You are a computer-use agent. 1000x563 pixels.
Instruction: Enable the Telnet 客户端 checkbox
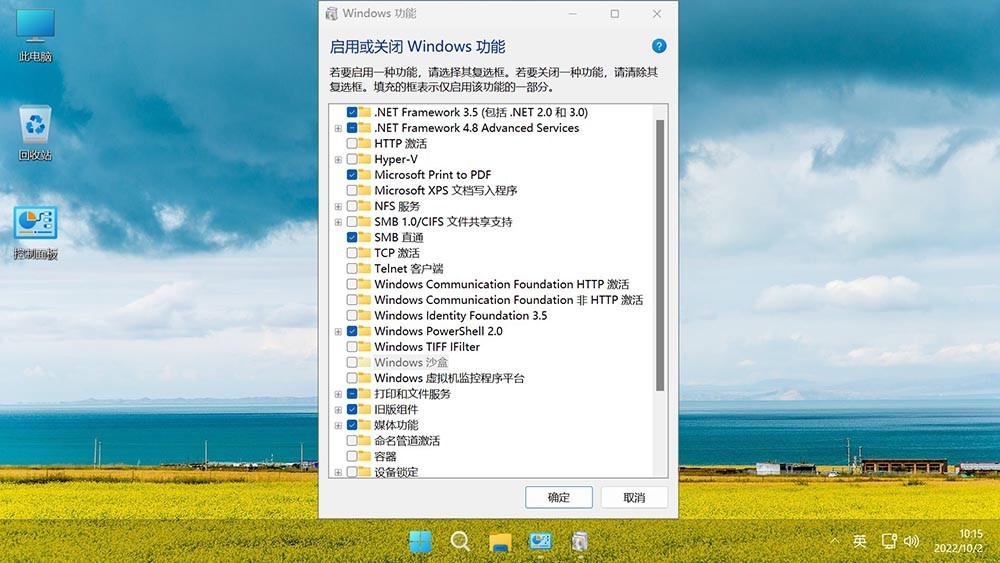[x=351, y=268]
